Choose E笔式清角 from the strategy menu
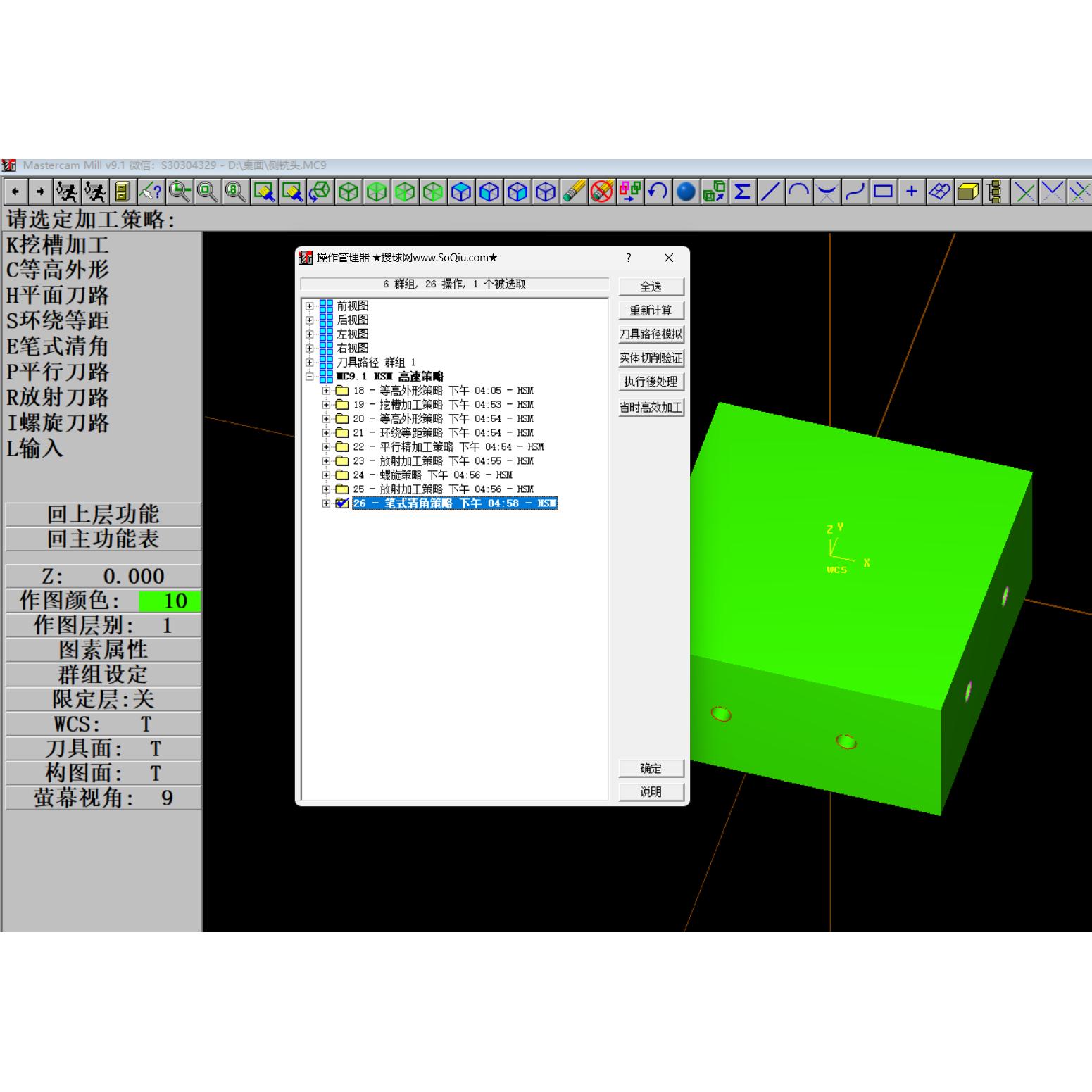The image size is (1092, 1092). tap(58, 346)
